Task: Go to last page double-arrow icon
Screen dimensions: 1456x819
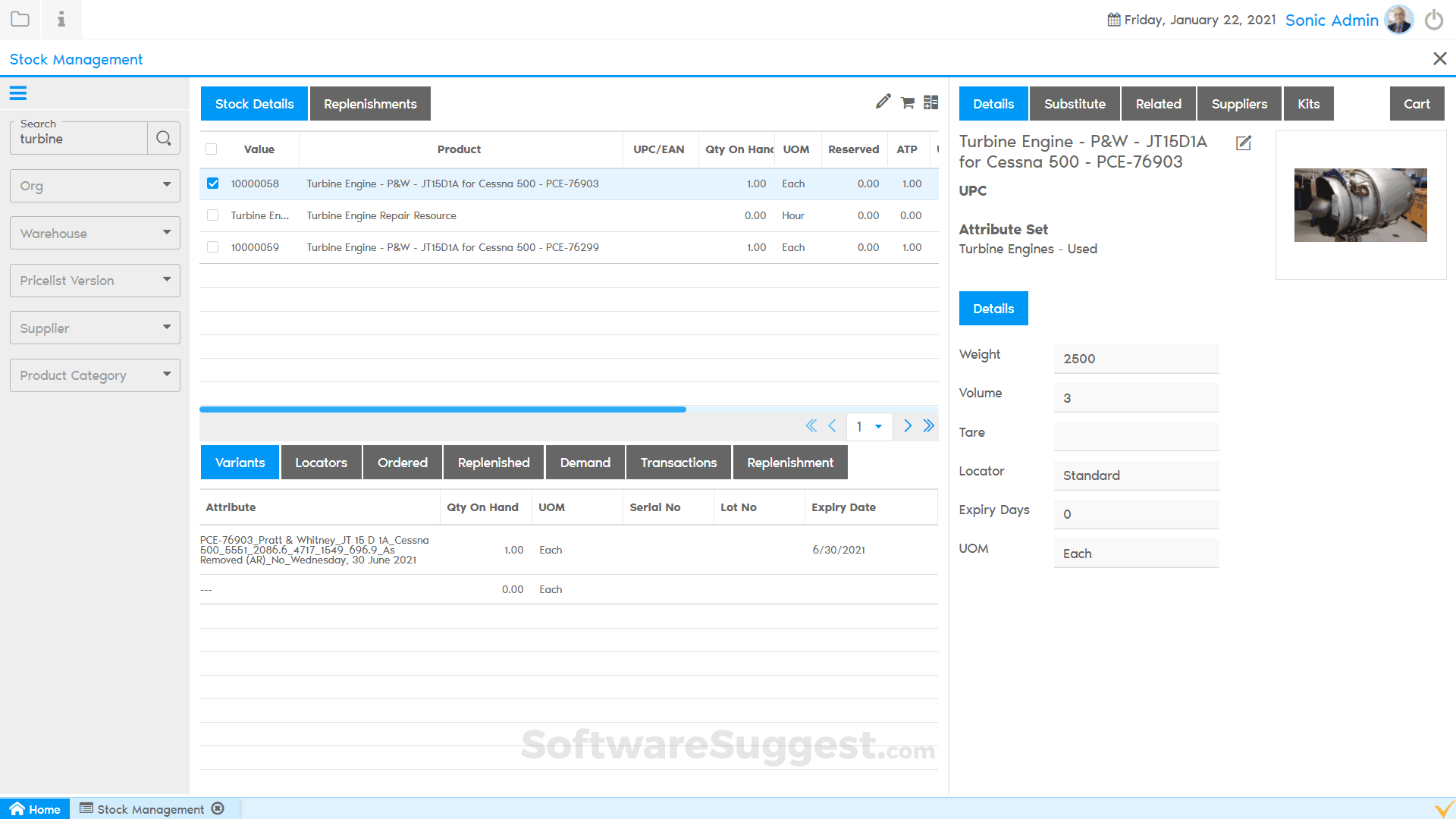Action: (929, 425)
